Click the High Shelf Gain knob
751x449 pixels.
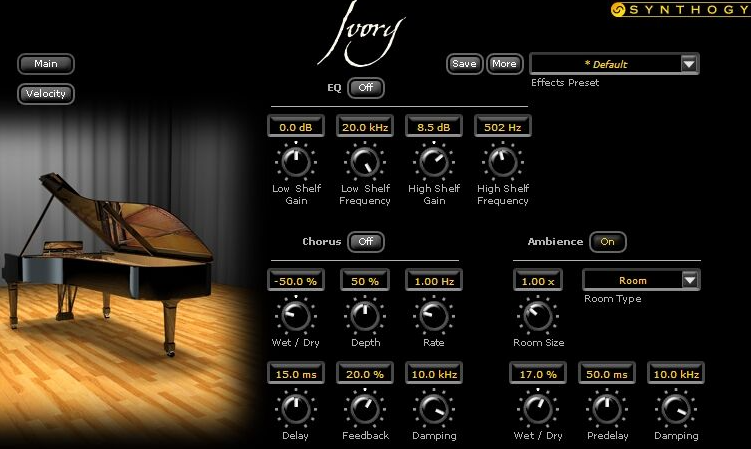pyautogui.click(x=434, y=162)
